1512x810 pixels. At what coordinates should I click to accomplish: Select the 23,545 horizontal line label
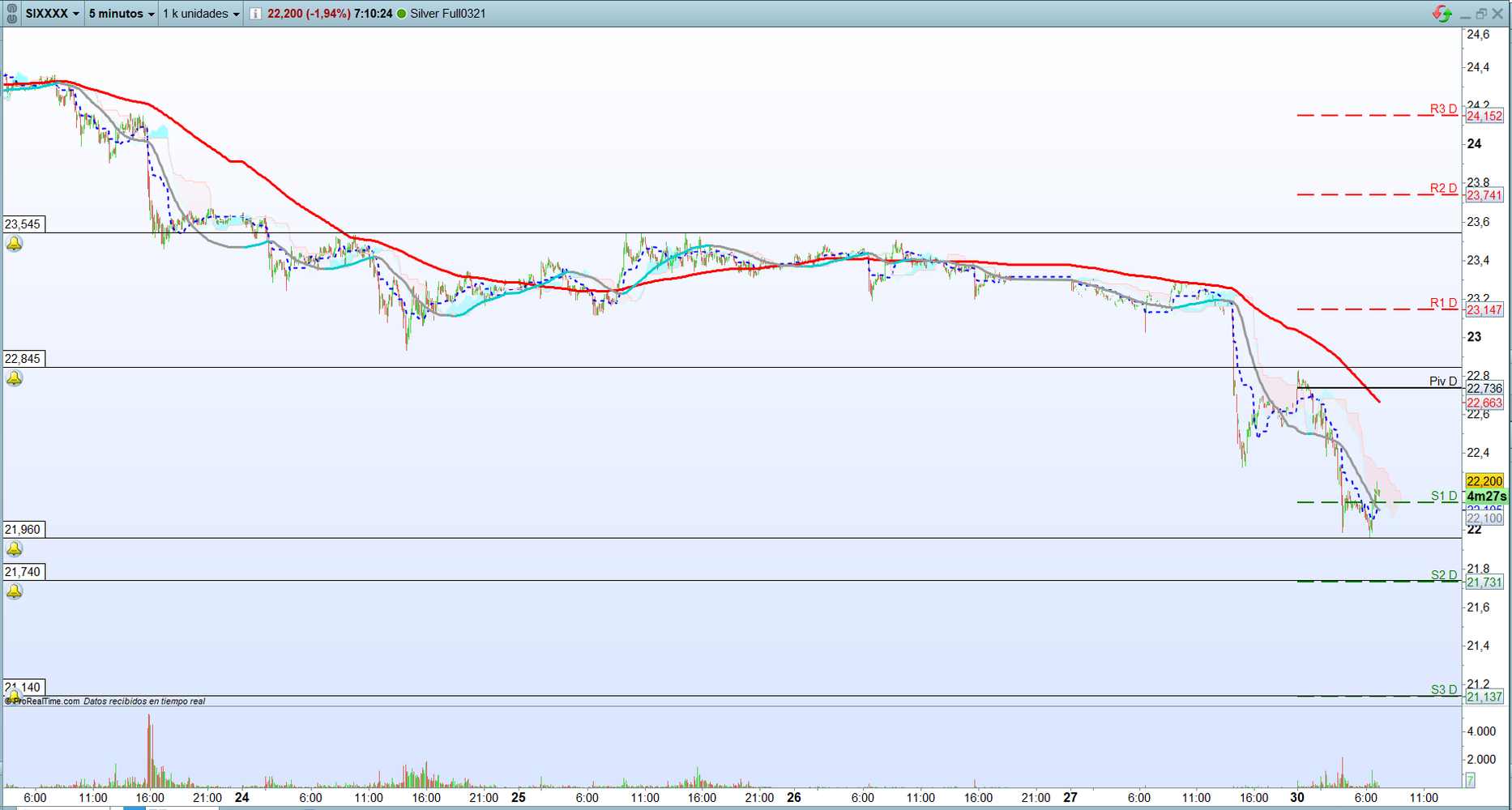pyautogui.click(x=23, y=224)
